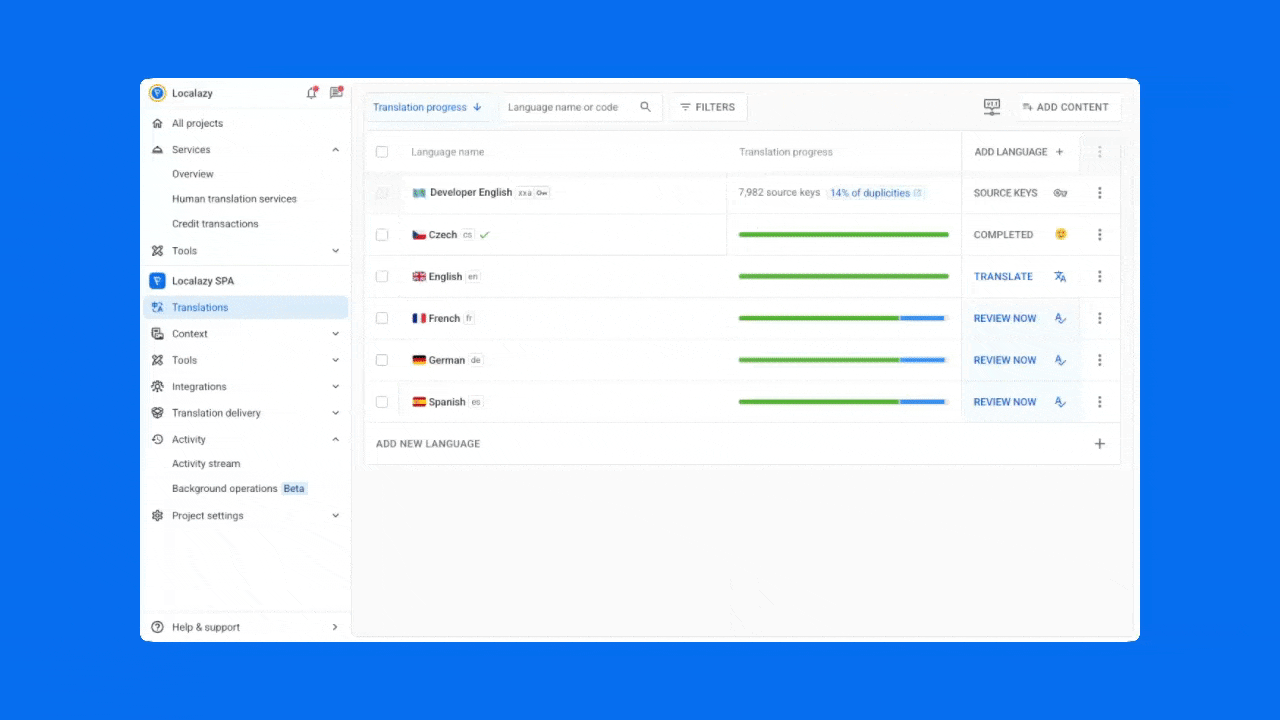
Task: Open the messages icon beside the bell
Action: coord(336,93)
